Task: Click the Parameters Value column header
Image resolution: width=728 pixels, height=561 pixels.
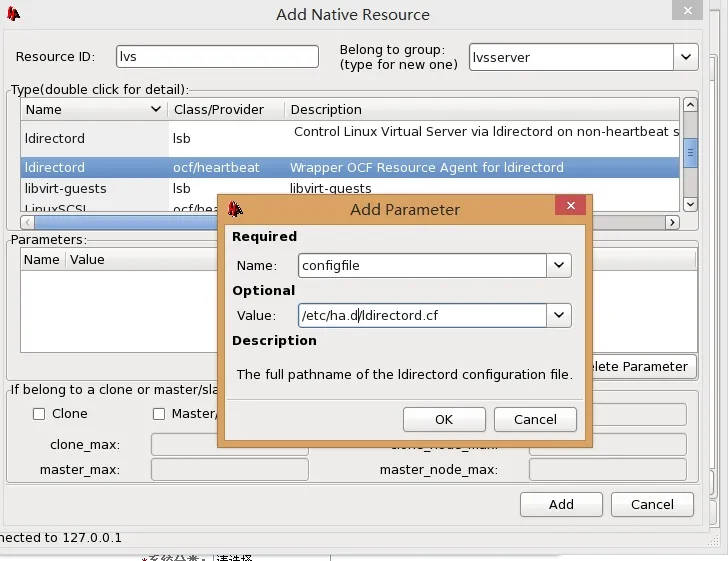Action: 87,259
